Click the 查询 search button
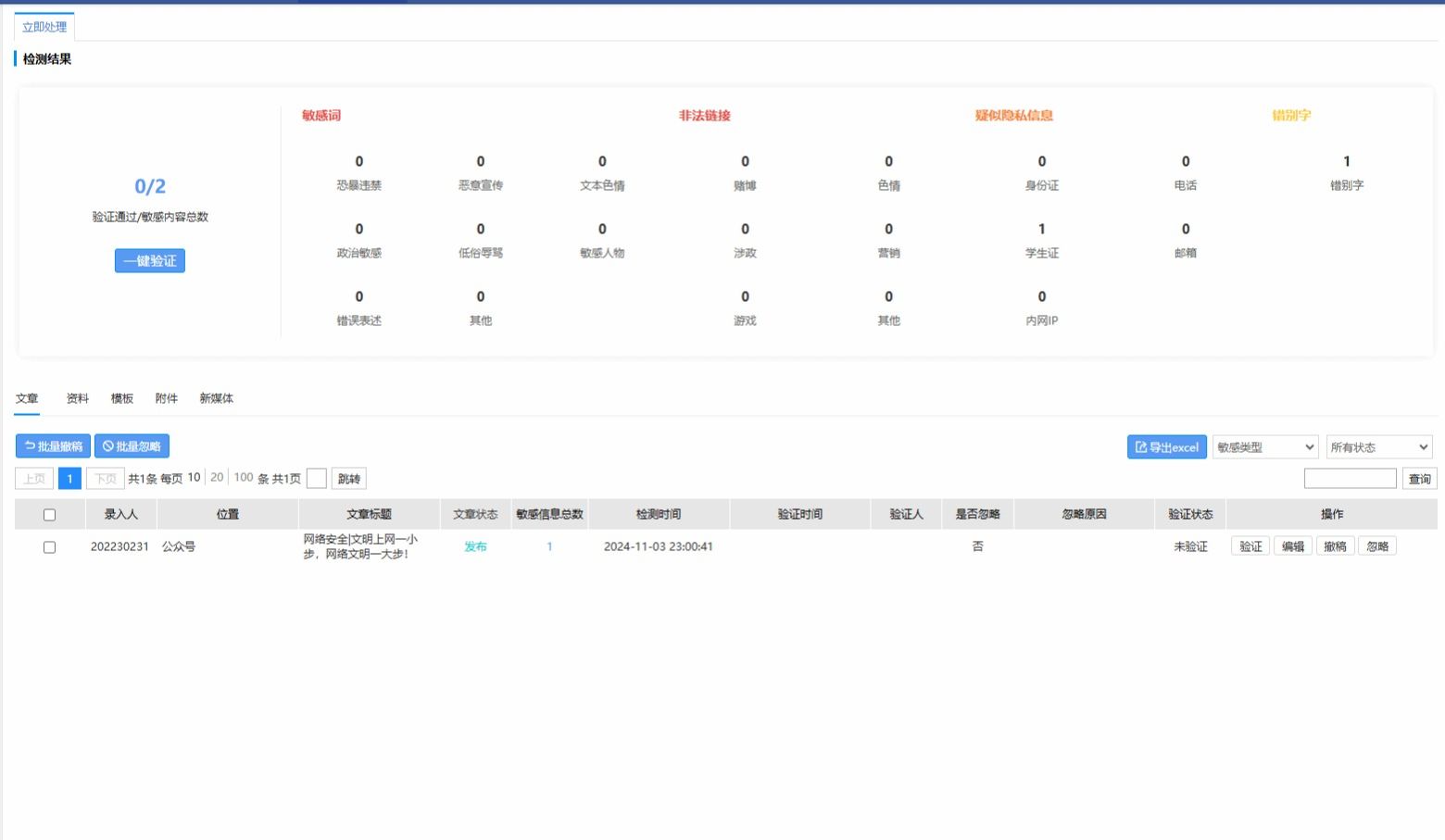This screenshot has width=1445, height=840. coord(1419,479)
